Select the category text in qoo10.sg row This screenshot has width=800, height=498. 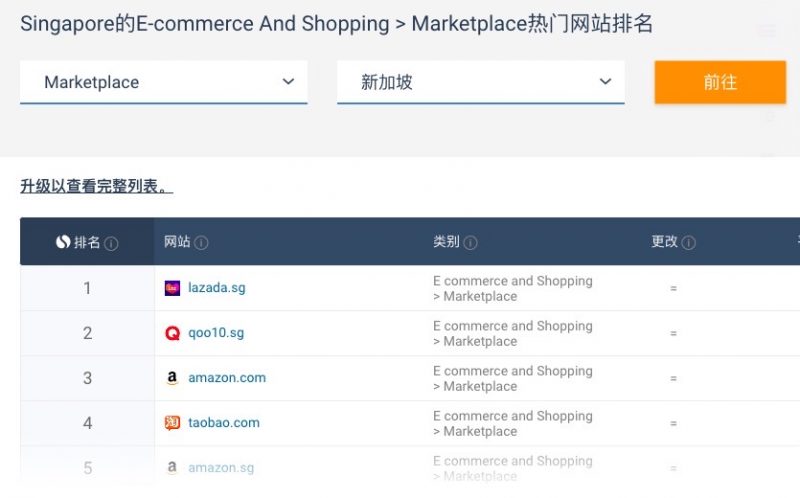tap(513, 333)
